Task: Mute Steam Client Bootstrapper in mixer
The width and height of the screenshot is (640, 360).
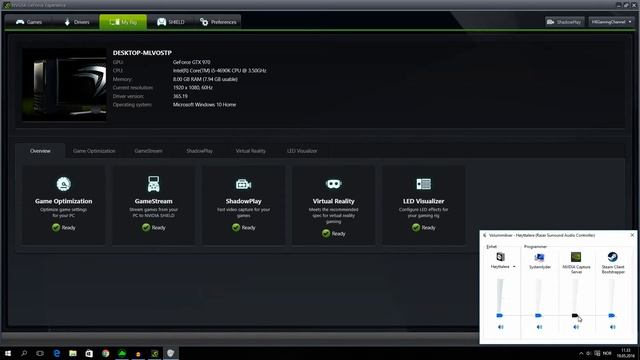Action: pyautogui.click(x=613, y=327)
